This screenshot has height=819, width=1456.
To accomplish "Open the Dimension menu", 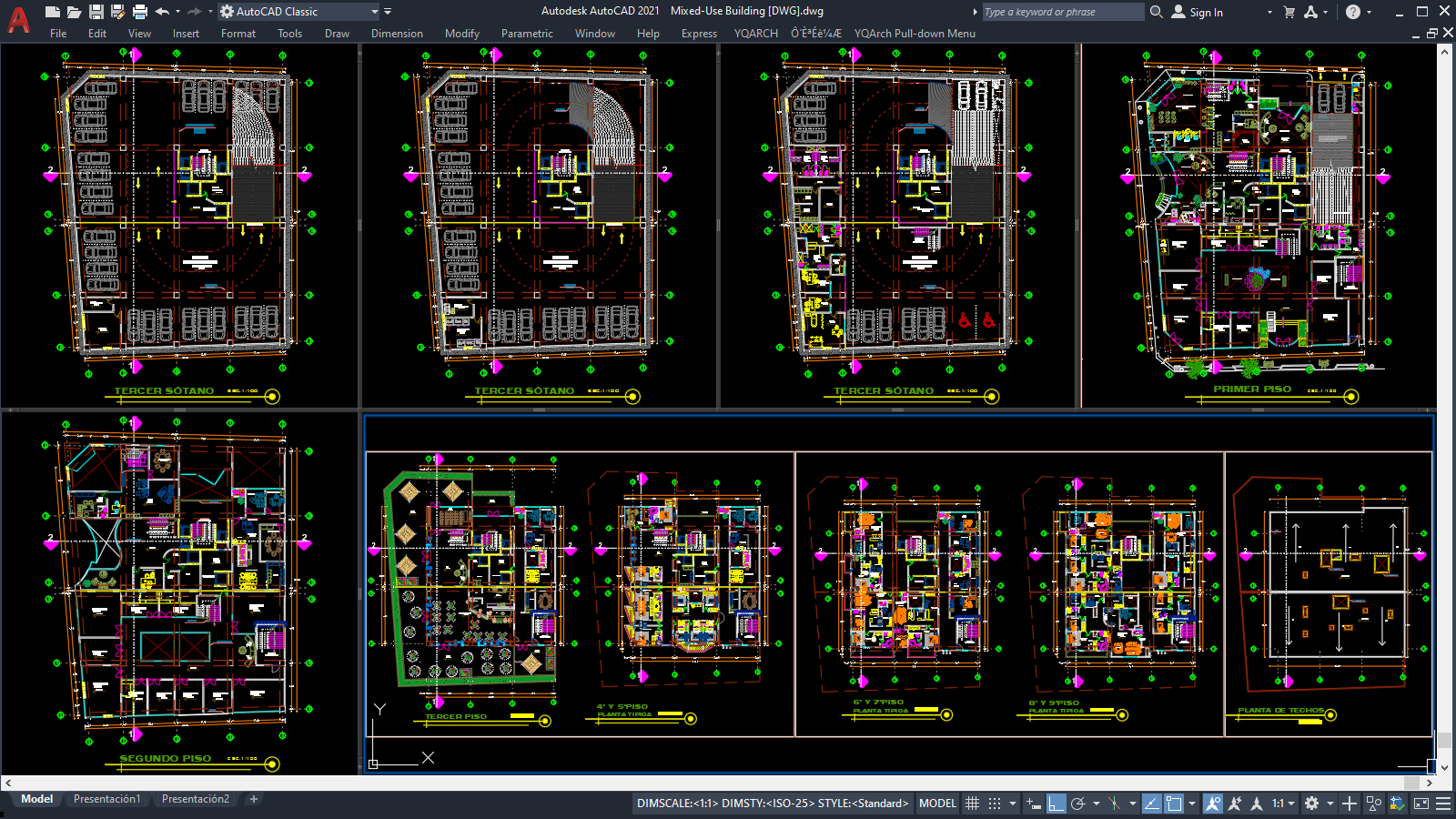I will click(397, 34).
